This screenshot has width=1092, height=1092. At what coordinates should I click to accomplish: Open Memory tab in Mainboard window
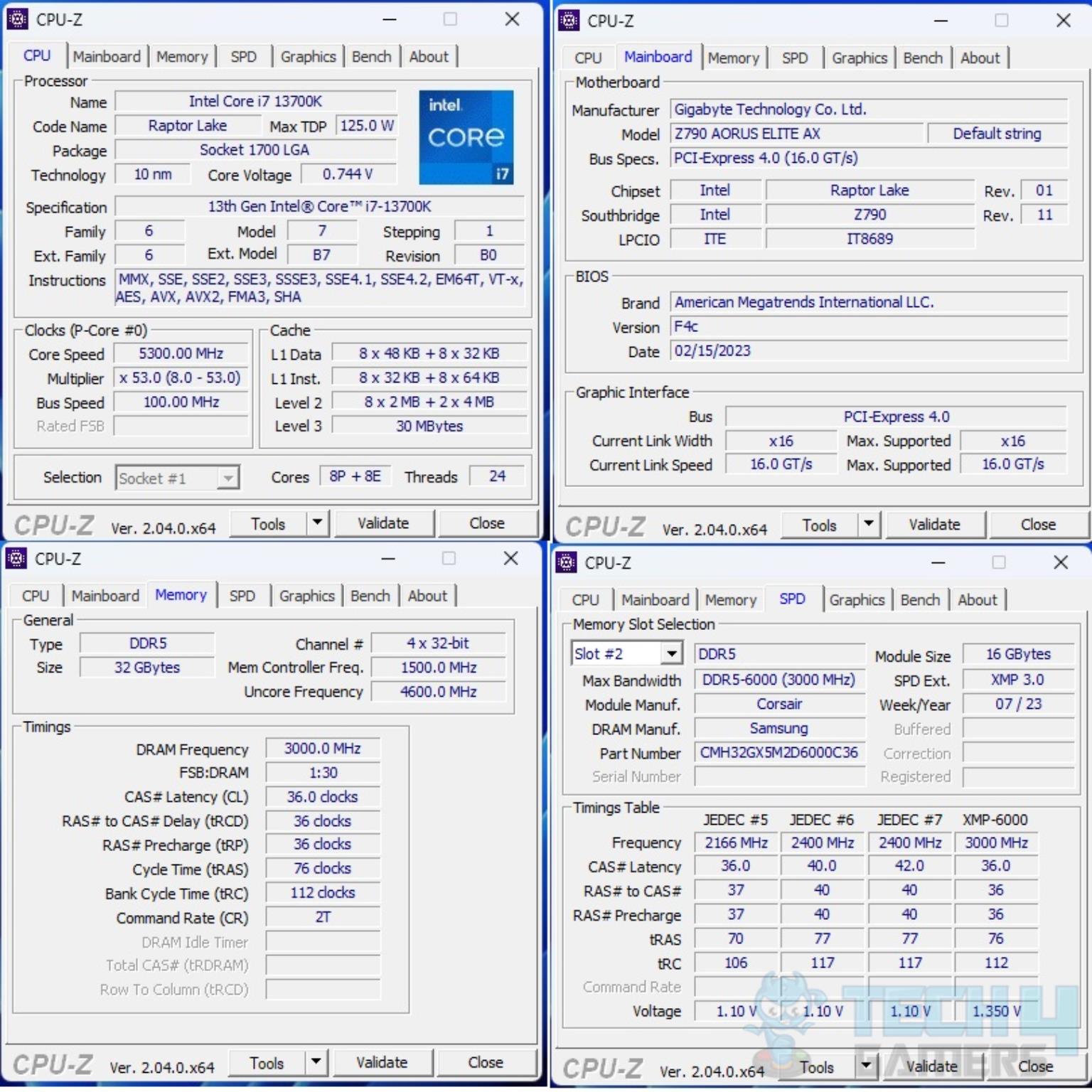pos(734,58)
